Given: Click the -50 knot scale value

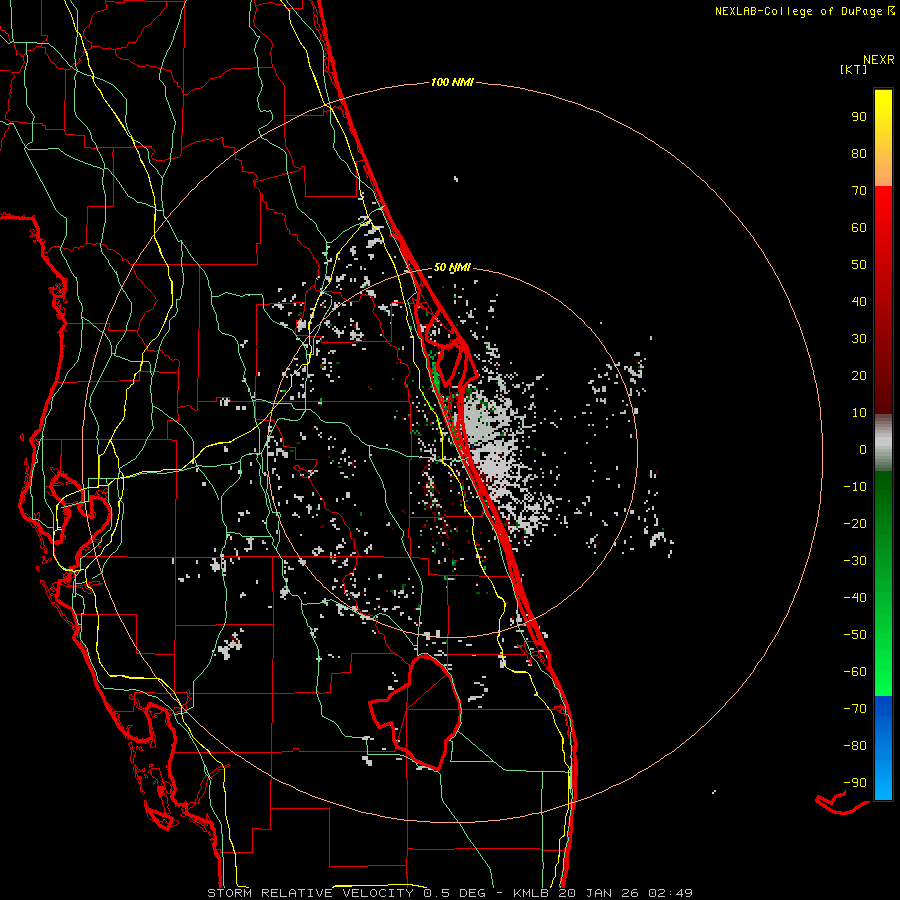Looking at the screenshot, I should click(855, 635).
